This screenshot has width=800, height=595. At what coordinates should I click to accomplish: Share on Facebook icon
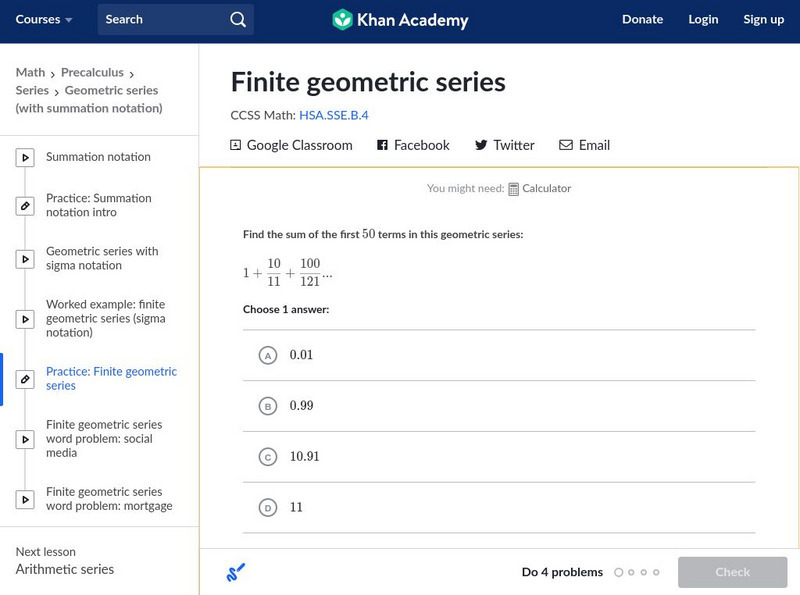(x=382, y=145)
